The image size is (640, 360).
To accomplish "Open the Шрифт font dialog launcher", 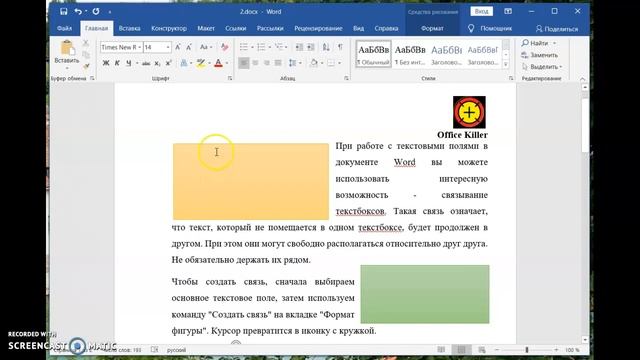I will [x=230, y=78].
